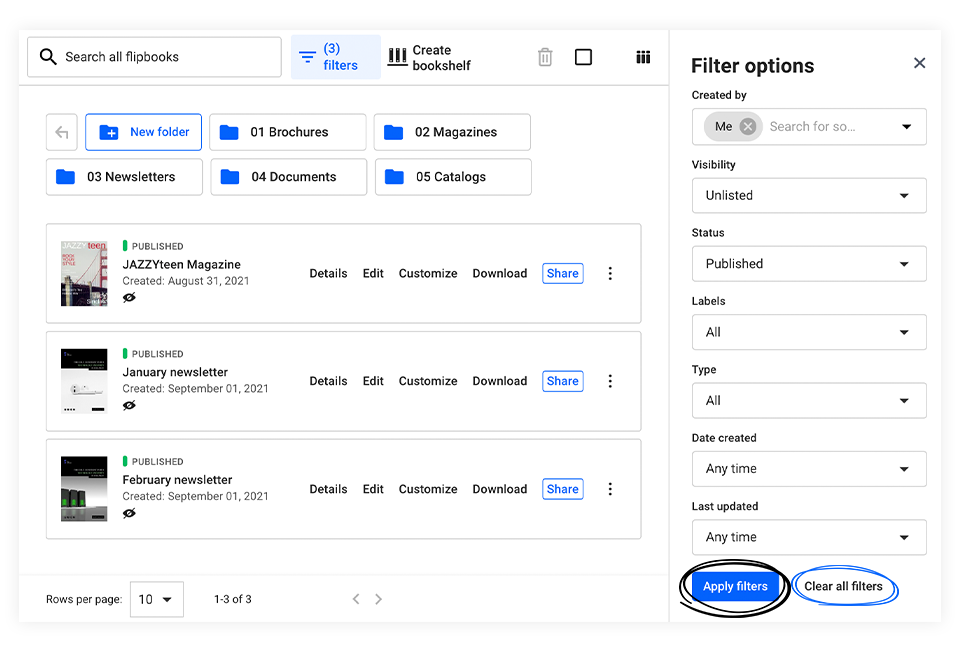This screenshot has width=960, height=650.
Task: Click the back arrow folder button
Action: [62, 132]
